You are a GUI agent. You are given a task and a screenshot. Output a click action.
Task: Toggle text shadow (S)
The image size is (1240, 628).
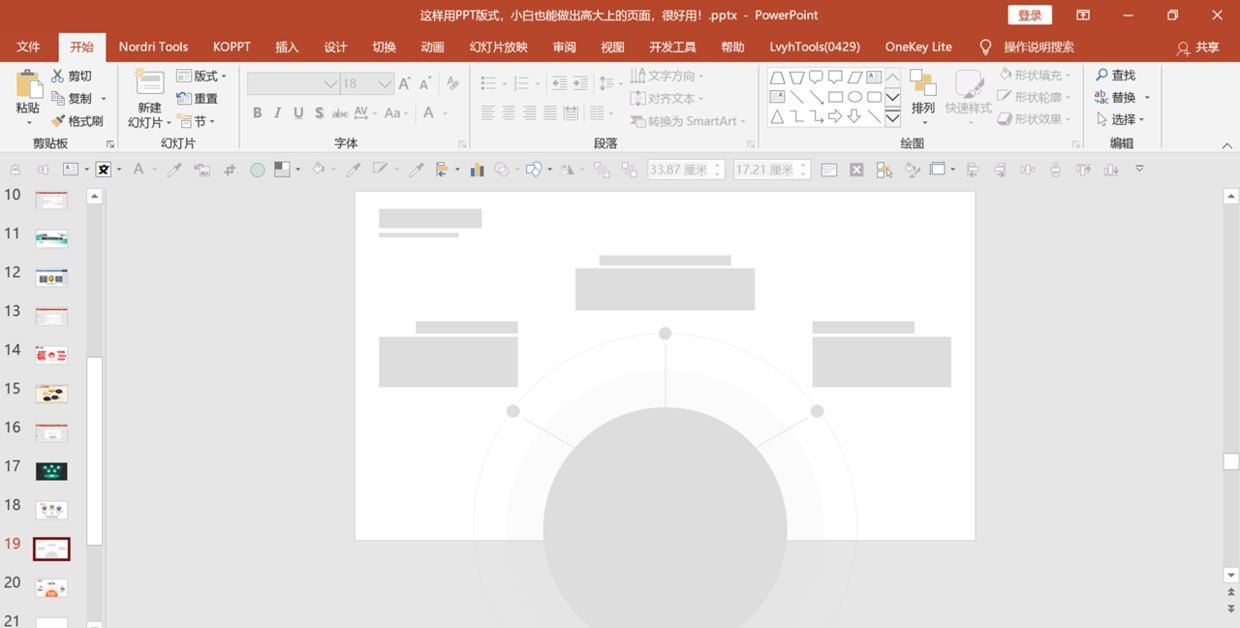(x=319, y=113)
